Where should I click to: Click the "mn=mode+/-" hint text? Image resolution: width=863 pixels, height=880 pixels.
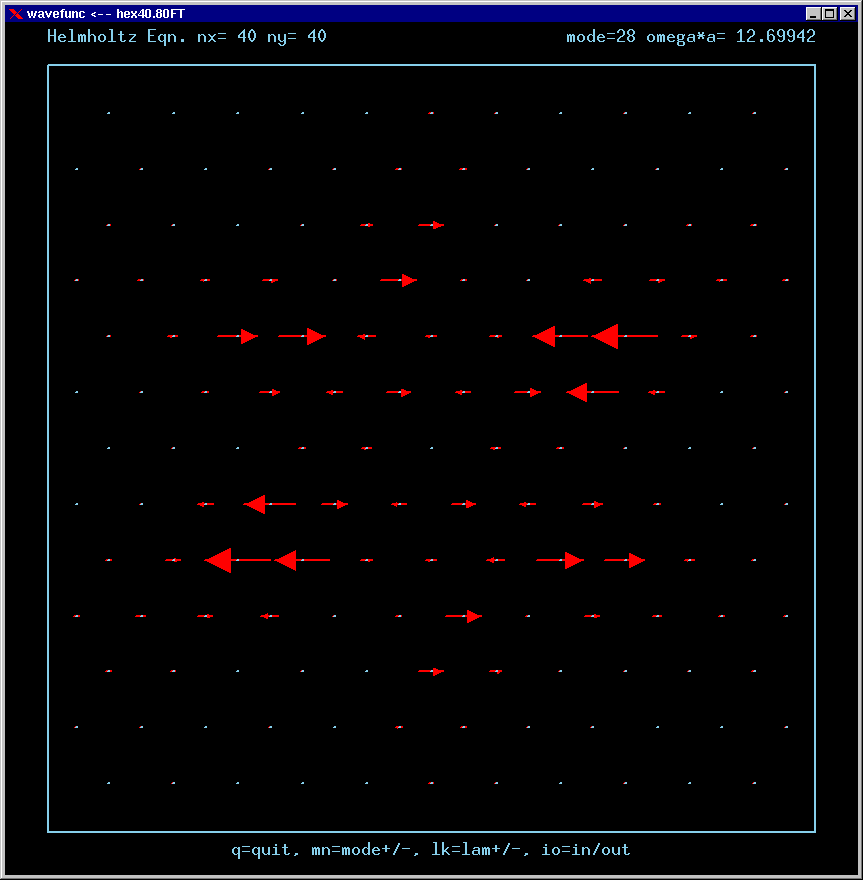click(x=370, y=850)
